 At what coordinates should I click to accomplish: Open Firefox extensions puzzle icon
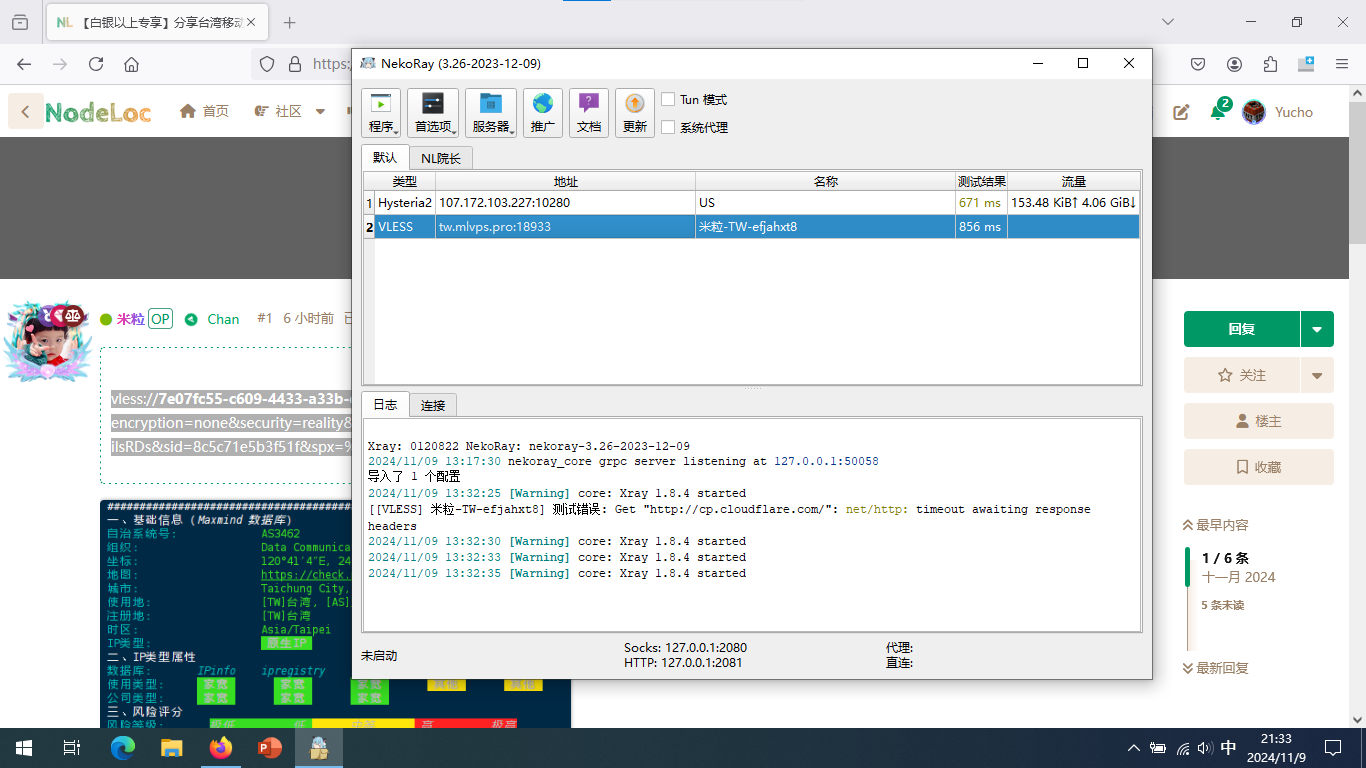1270,64
